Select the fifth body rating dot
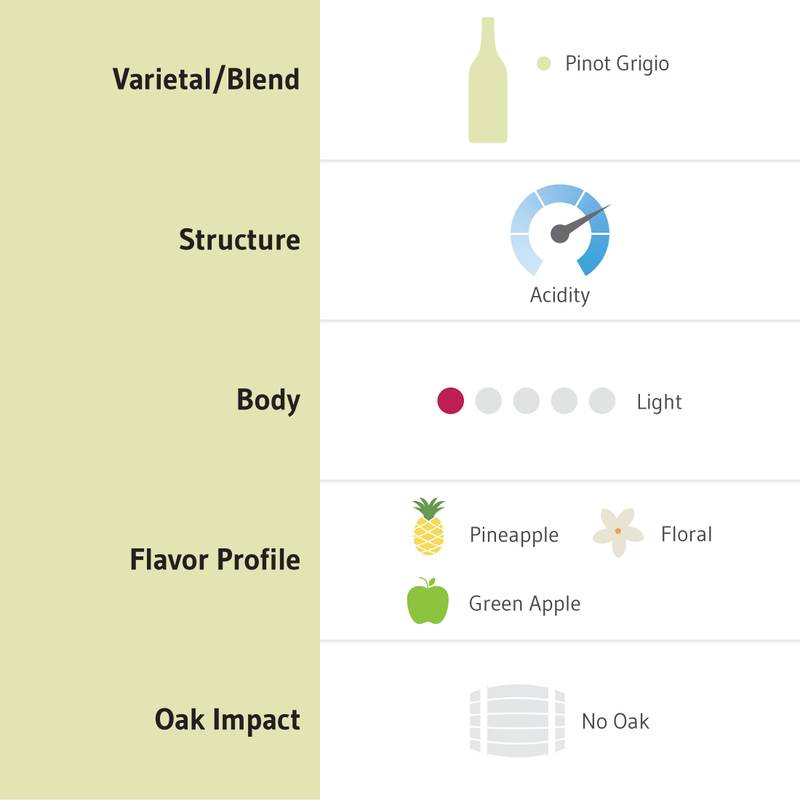The width and height of the screenshot is (800, 800). [602, 401]
